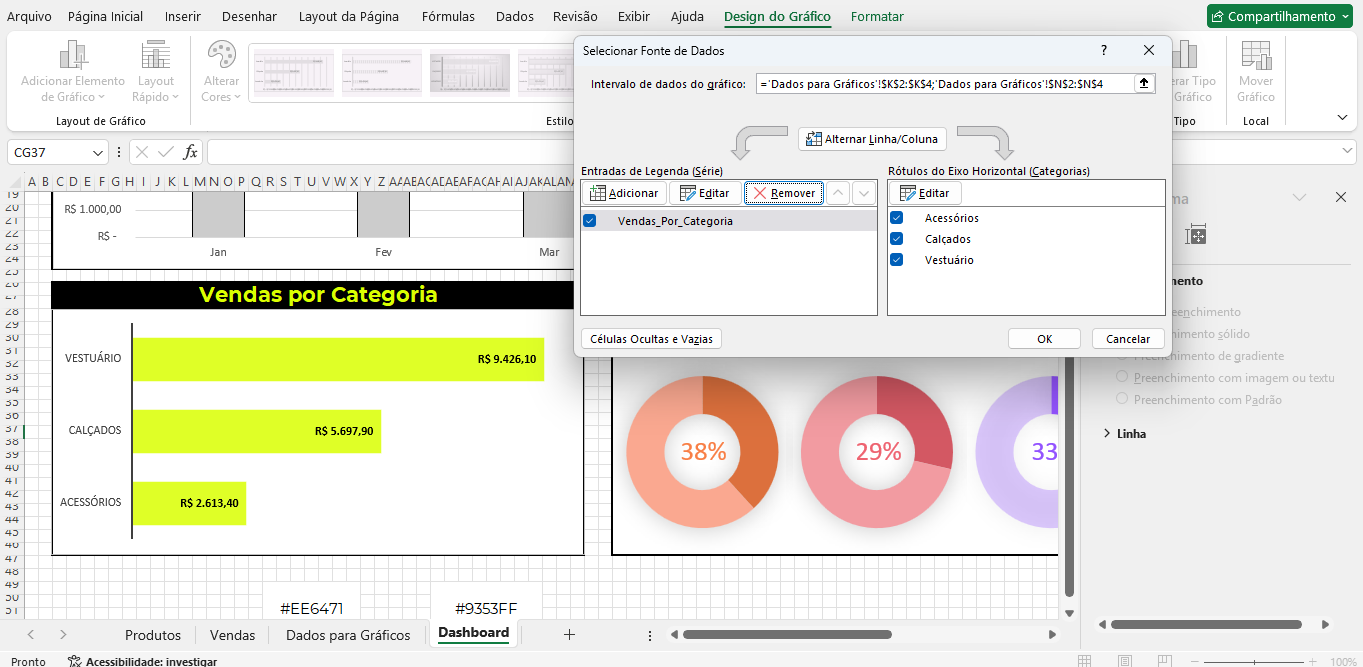Click the VESTUÁRIO bar in the chart

(338, 359)
